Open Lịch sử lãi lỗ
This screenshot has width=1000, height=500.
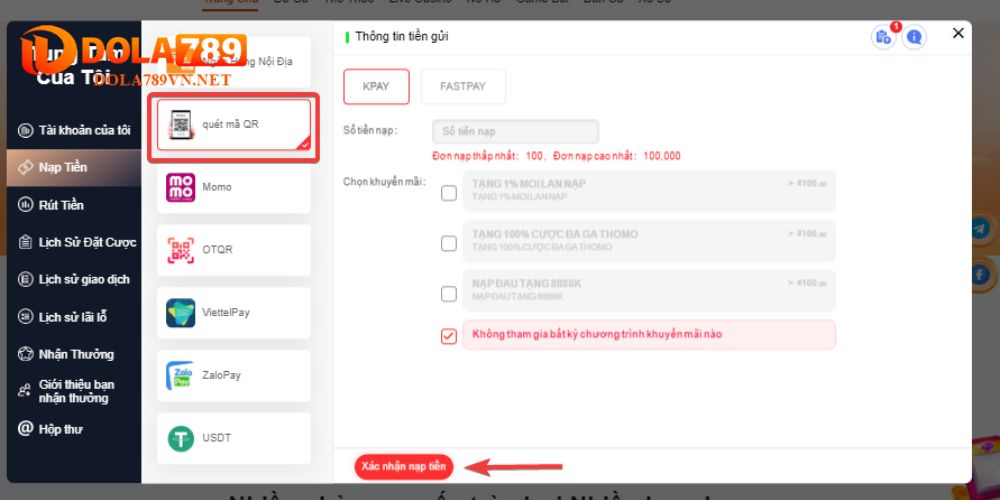(x=74, y=317)
